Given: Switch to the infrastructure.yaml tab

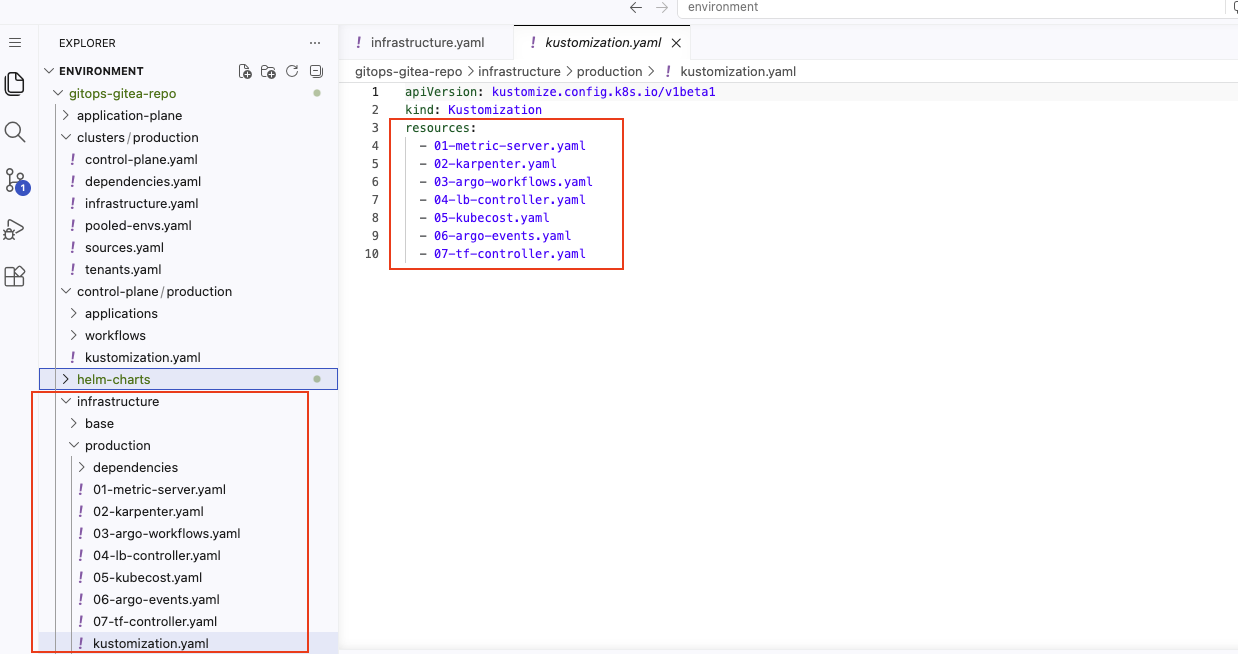Looking at the screenshot, I should point(426,42).
